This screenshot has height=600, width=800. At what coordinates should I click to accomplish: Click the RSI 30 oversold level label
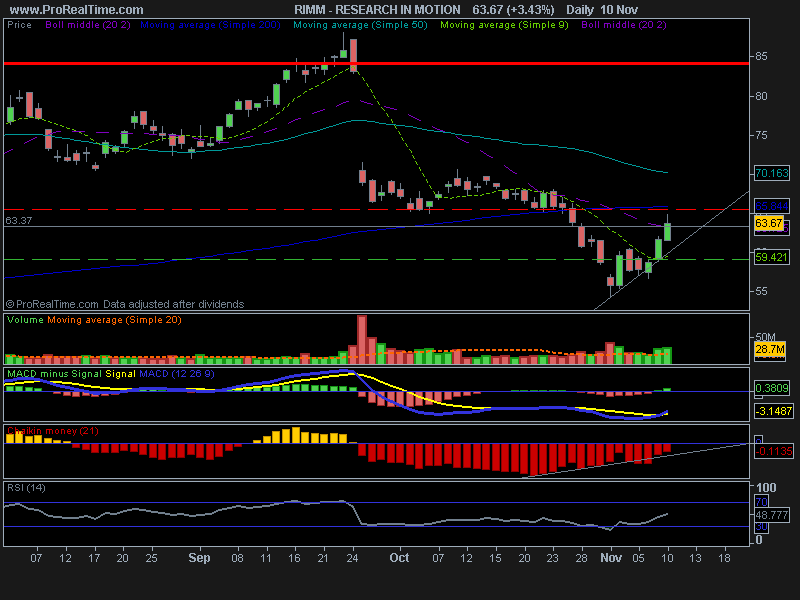coord(761,527)
